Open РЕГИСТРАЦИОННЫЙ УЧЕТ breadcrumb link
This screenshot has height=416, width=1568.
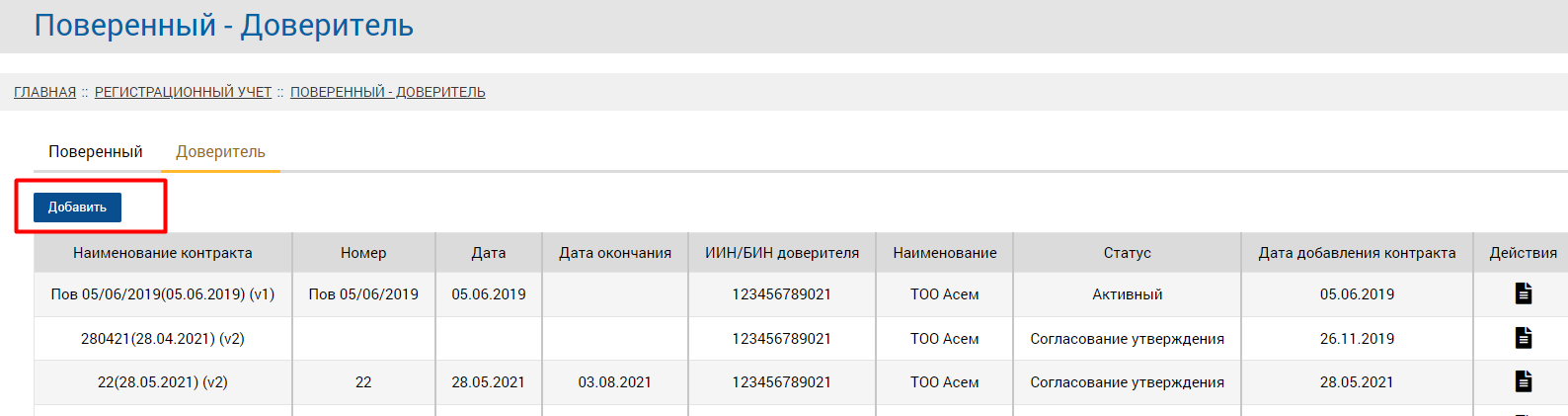[183, 92]
